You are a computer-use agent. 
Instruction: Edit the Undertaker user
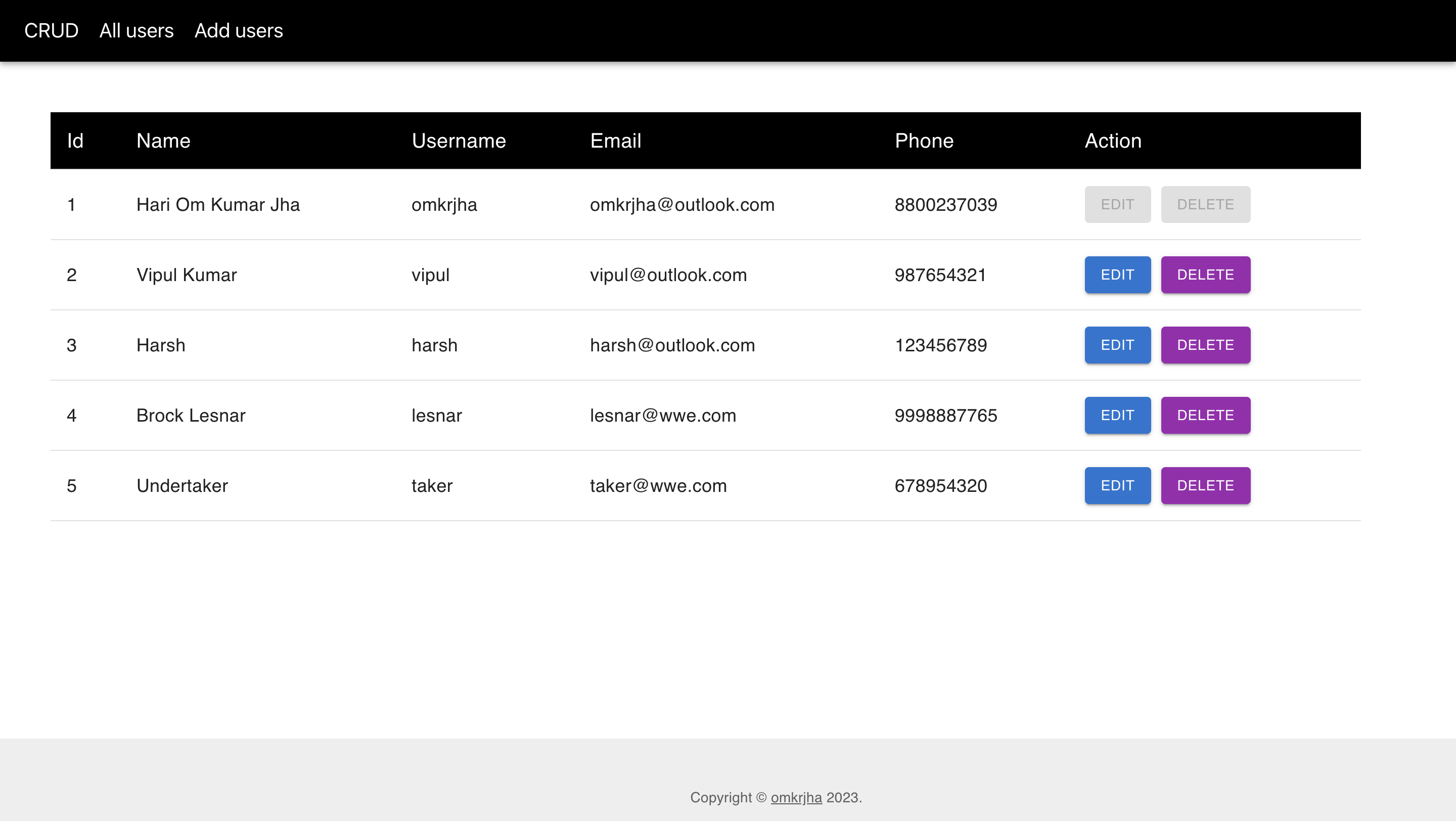(1117, 485)
